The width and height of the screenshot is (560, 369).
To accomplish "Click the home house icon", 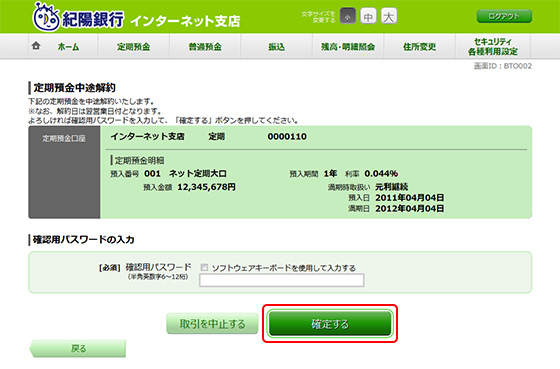I will (x=36, y=46).
